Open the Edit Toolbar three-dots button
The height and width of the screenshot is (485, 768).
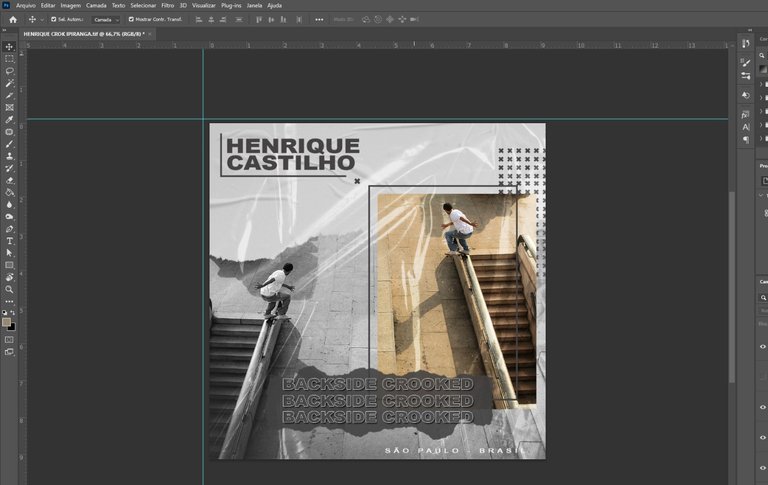[9, 302]
